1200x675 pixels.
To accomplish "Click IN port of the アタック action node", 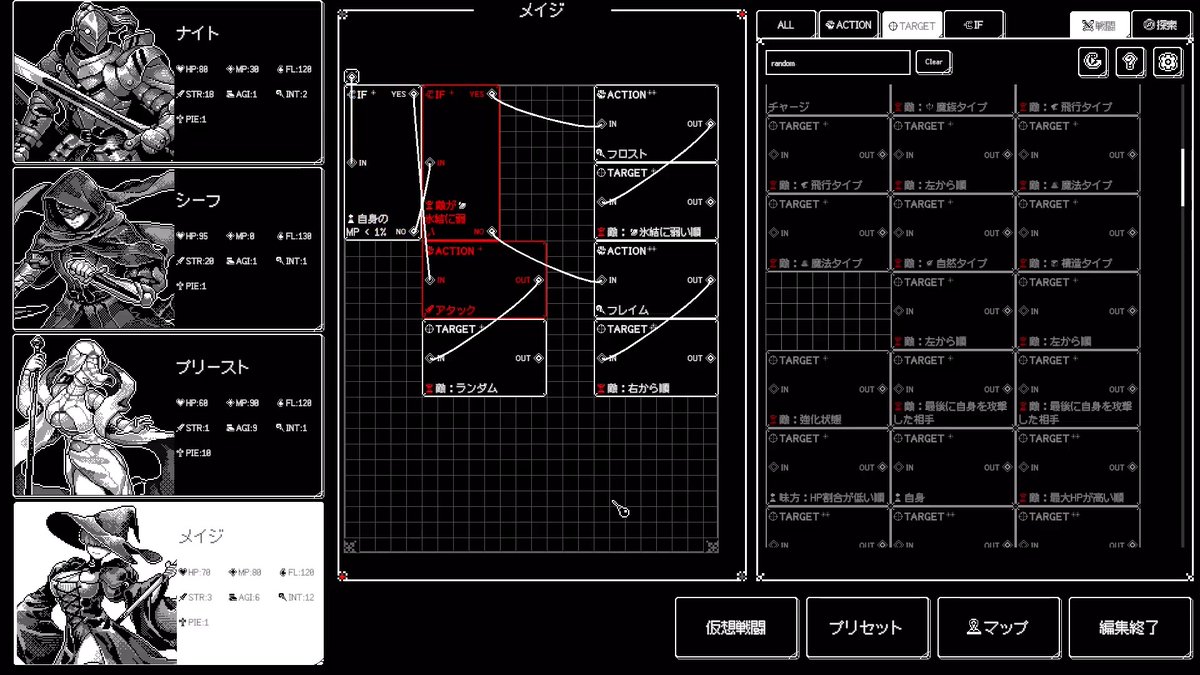I will click(430, 280).
